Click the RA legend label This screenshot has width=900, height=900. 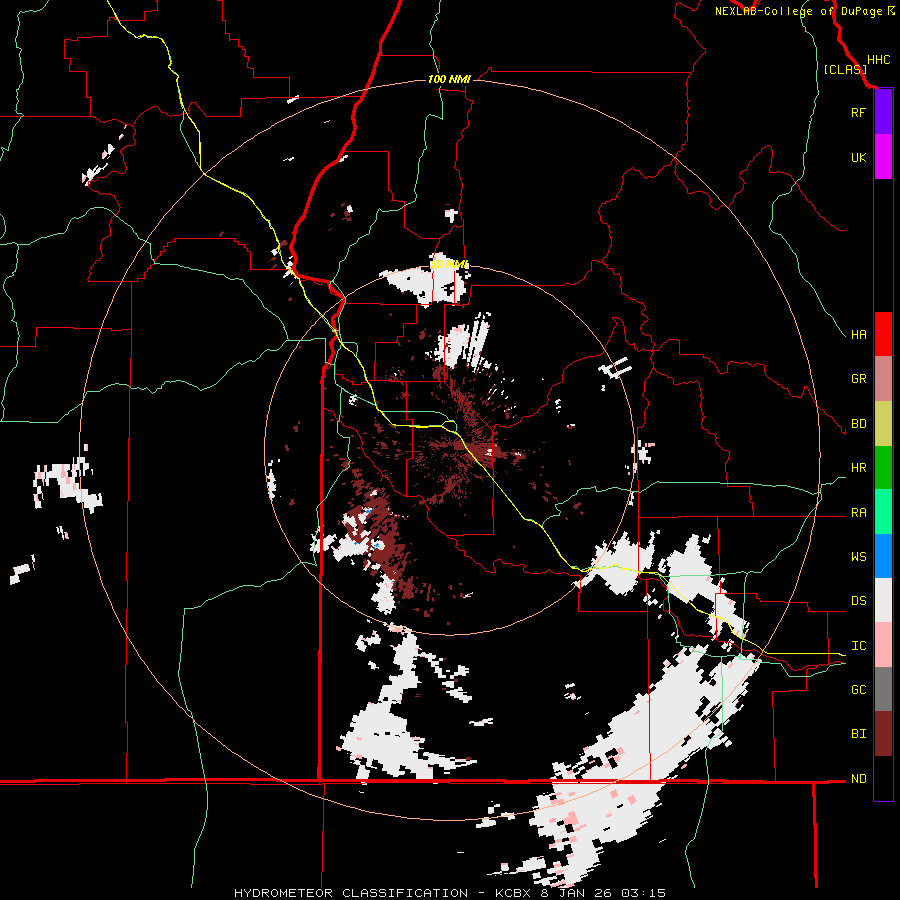pyautogui.click(x=858, y=513)
